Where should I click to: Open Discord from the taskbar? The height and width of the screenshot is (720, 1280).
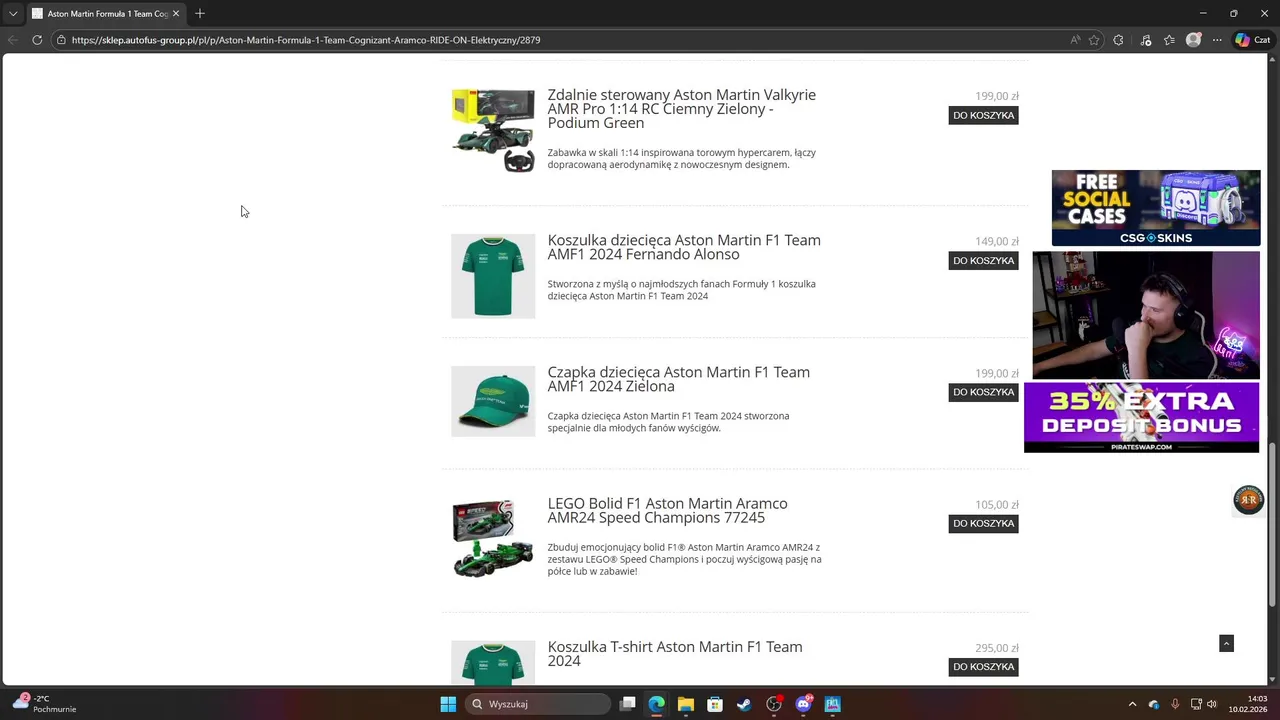(x=803, y=704)
